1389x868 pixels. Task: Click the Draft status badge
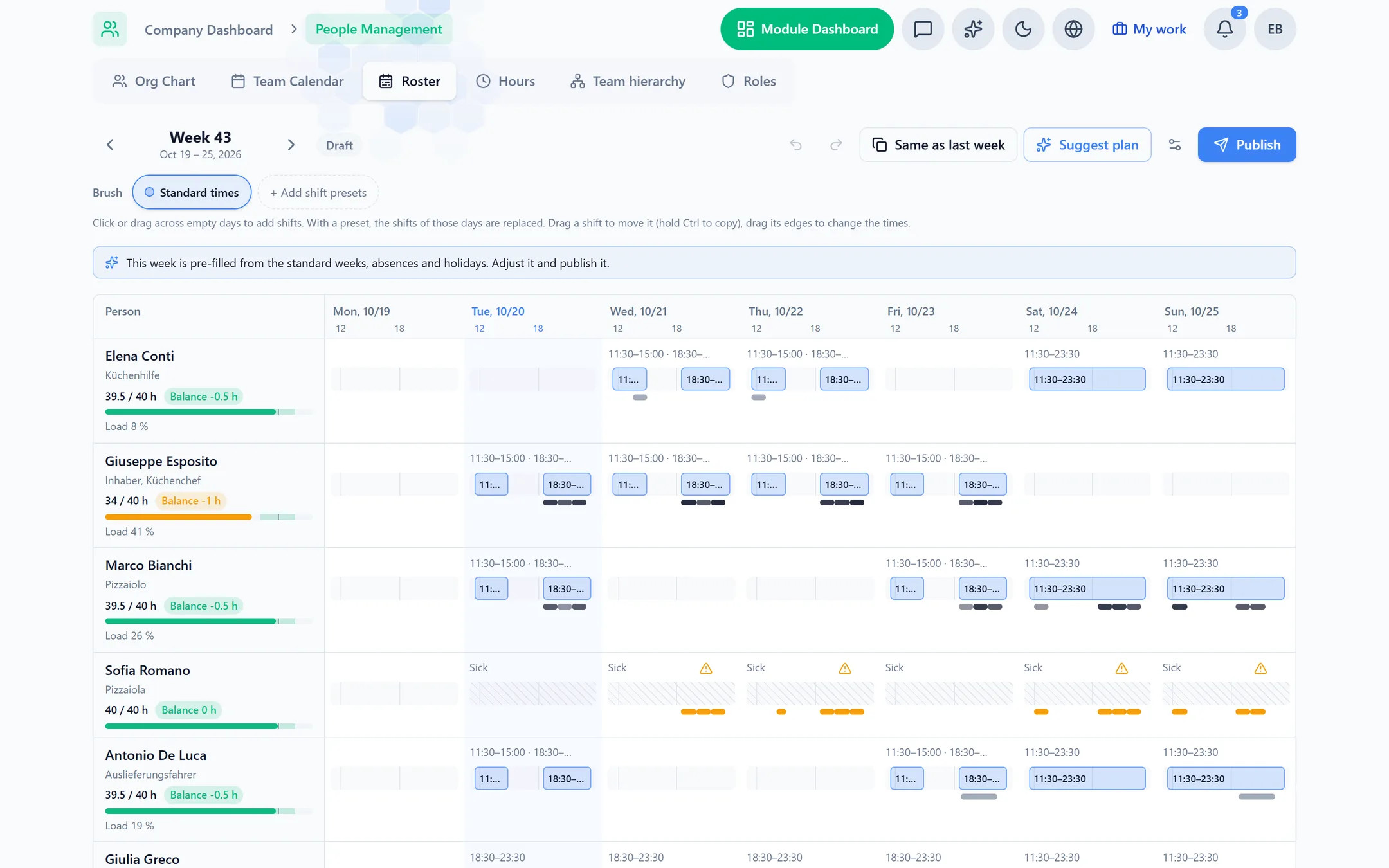click(339, 145)
